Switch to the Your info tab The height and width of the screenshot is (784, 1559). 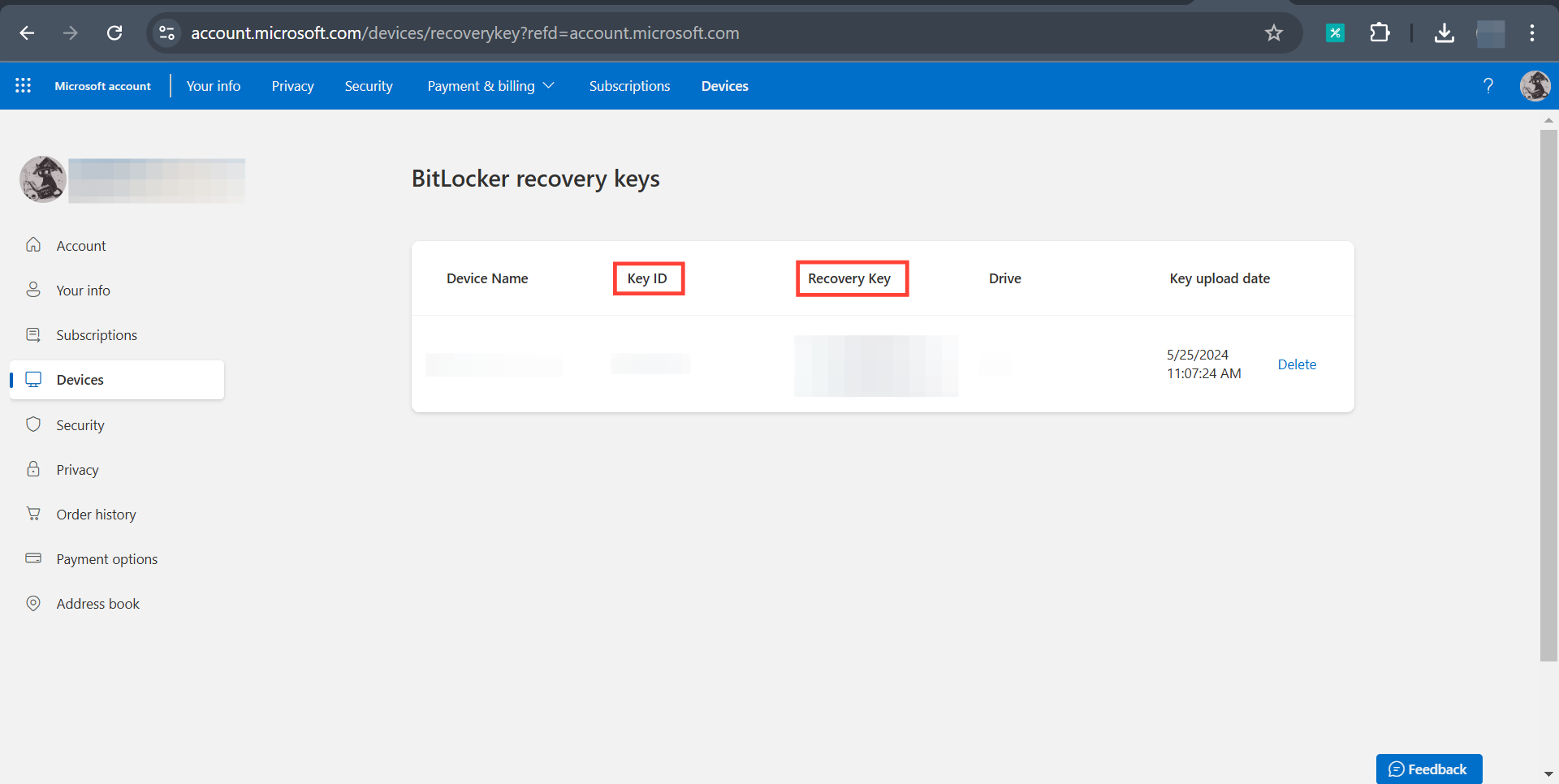pyautogui.click(x=213, y=85)
